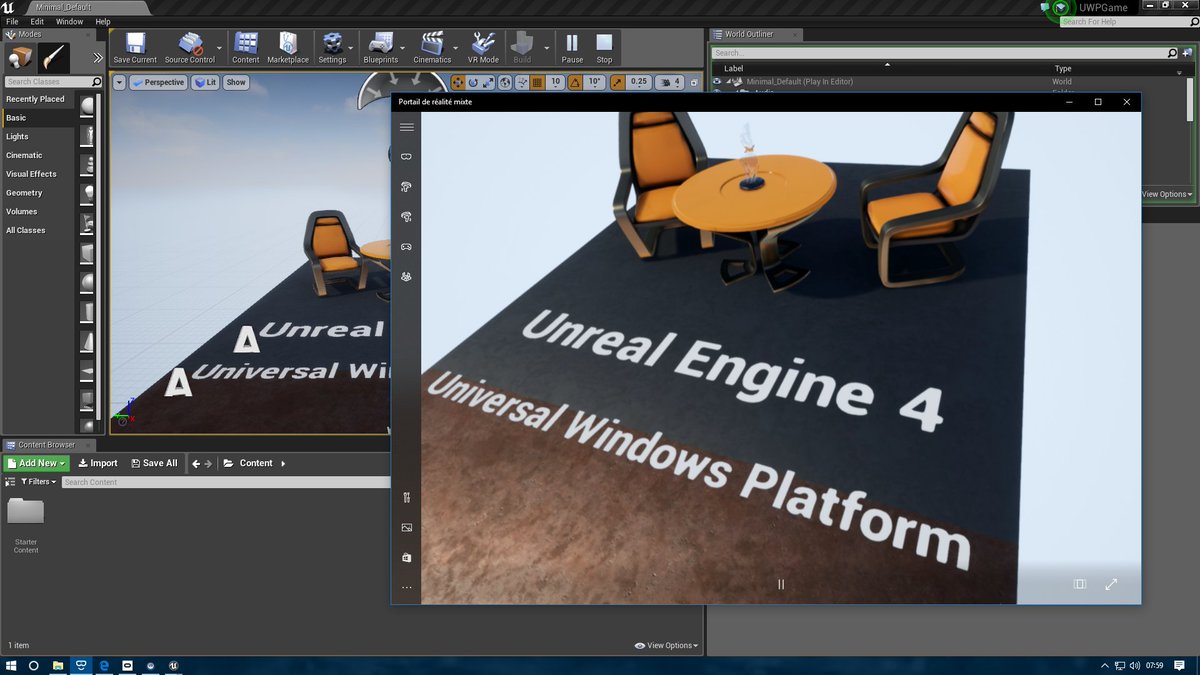This screenshot has height=675, width=1200.
Task: Open the Starter Content folder thumbnail
Action: click(x=26, y=512)
